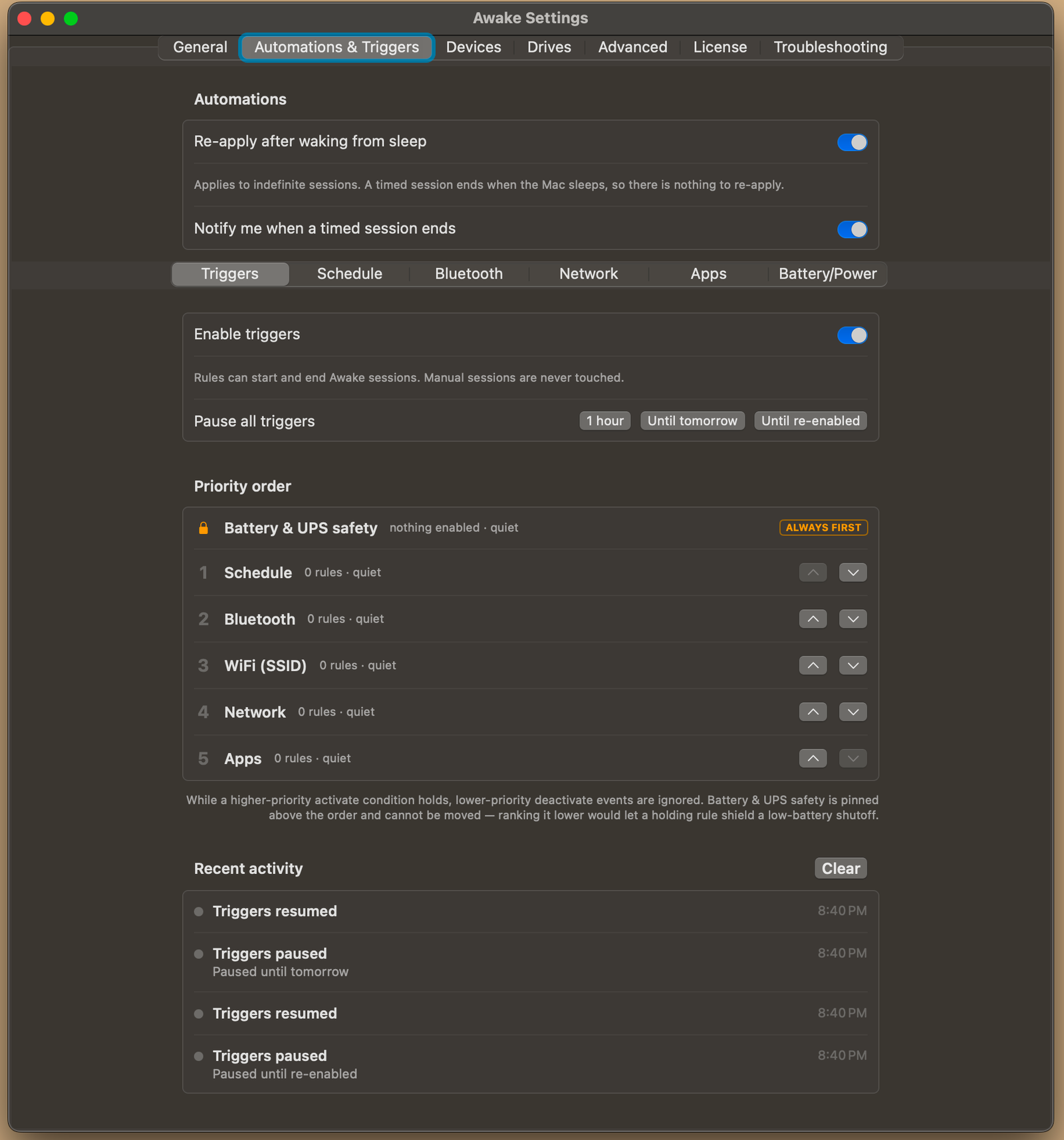Click the bullet dot beside the Paused until tomorrow entry
This screenshot has width=1064, height=1140.
tap(199, 954)
